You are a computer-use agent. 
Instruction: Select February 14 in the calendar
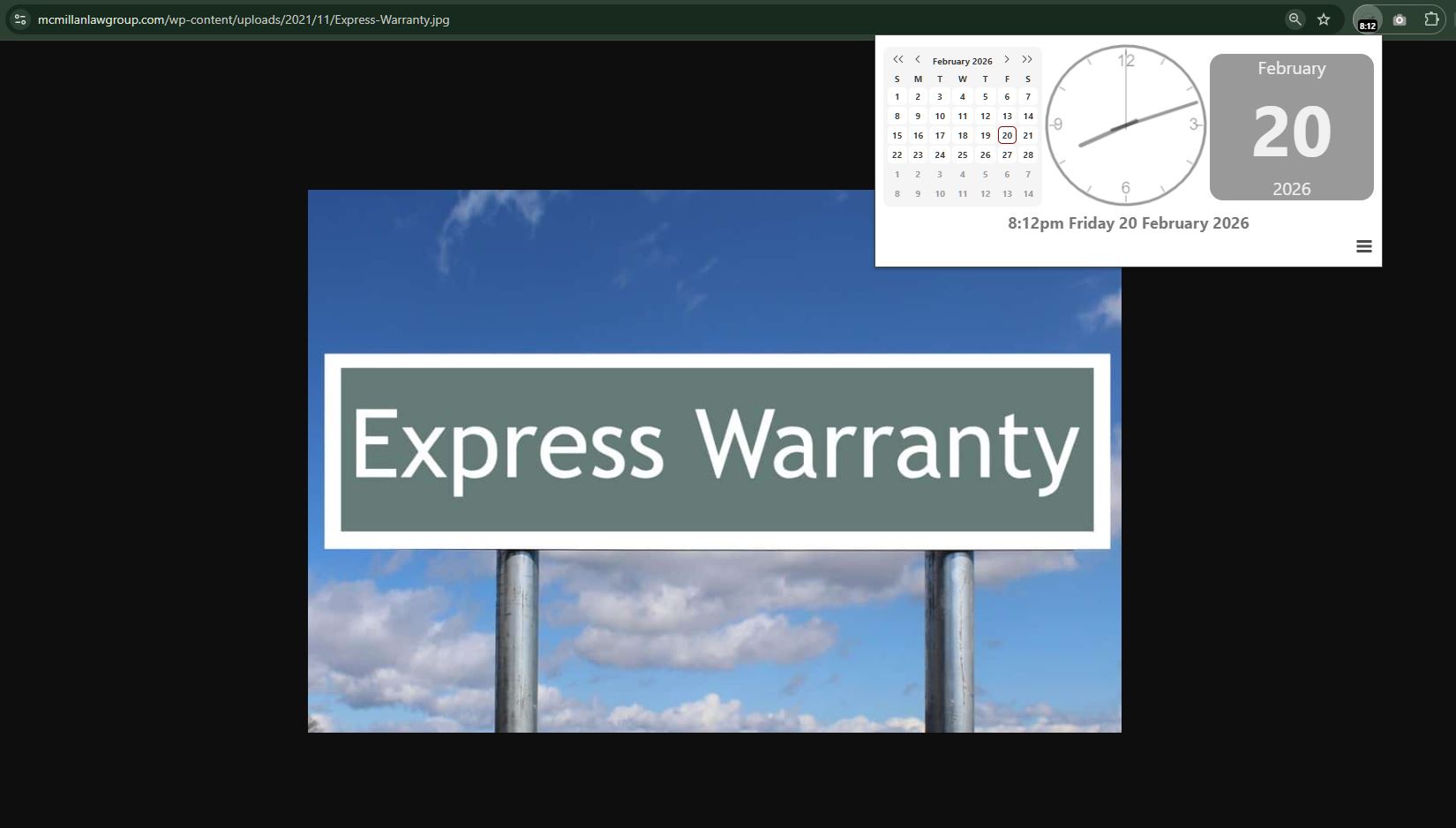[1028, 116]
